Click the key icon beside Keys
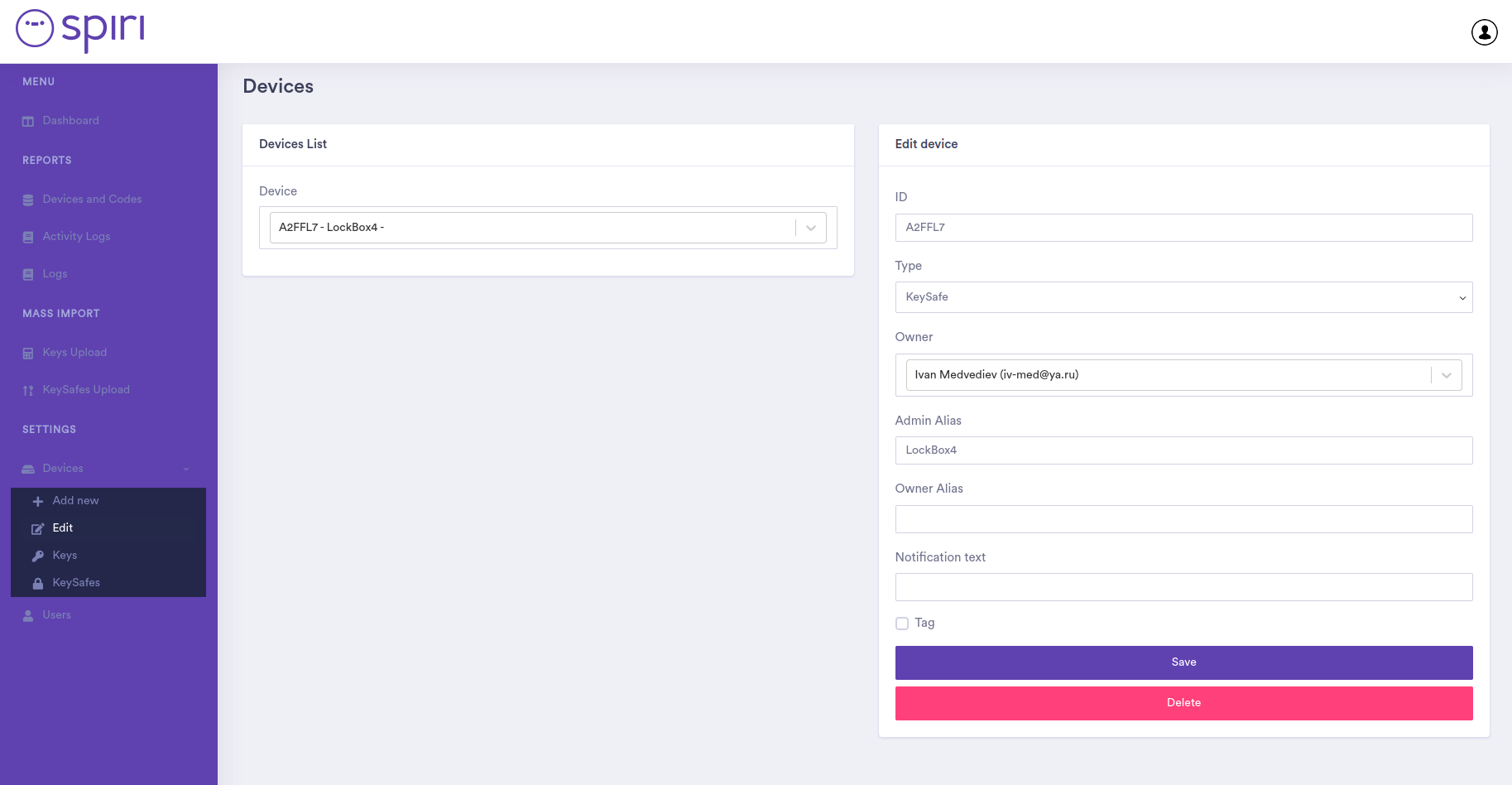 38,556
